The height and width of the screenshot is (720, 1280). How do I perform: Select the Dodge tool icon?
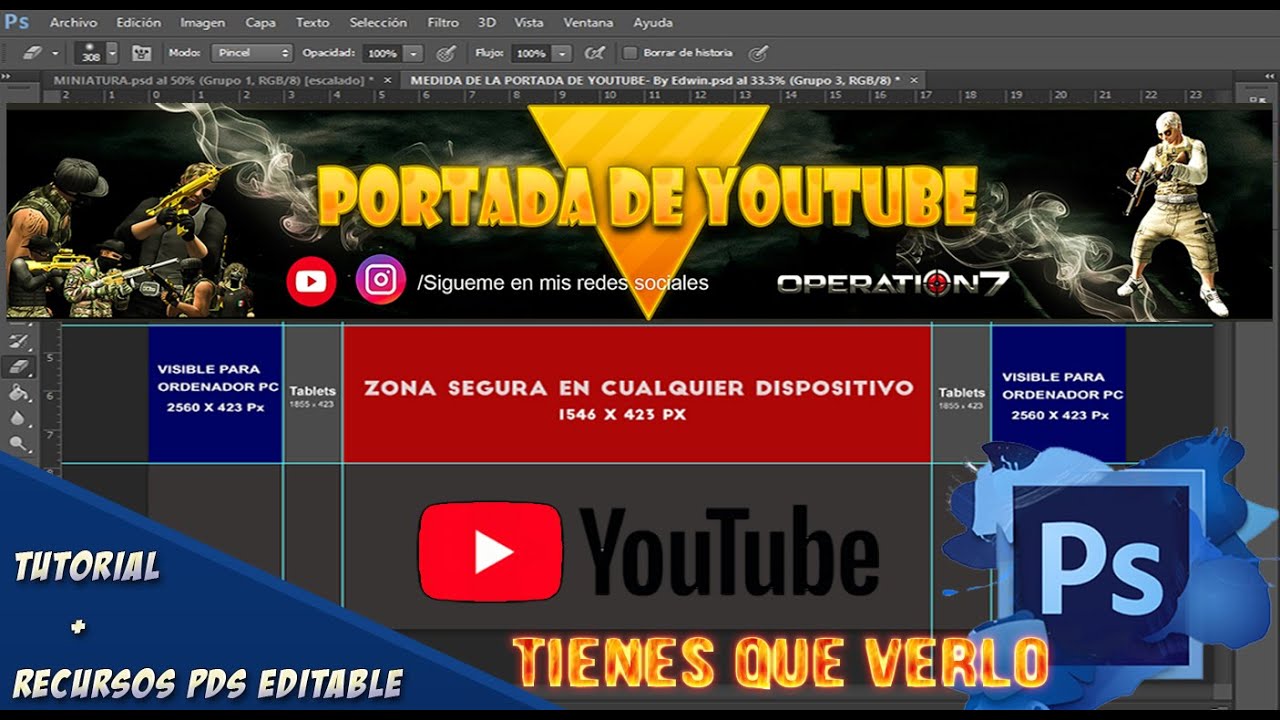click(x=20, y=443)
